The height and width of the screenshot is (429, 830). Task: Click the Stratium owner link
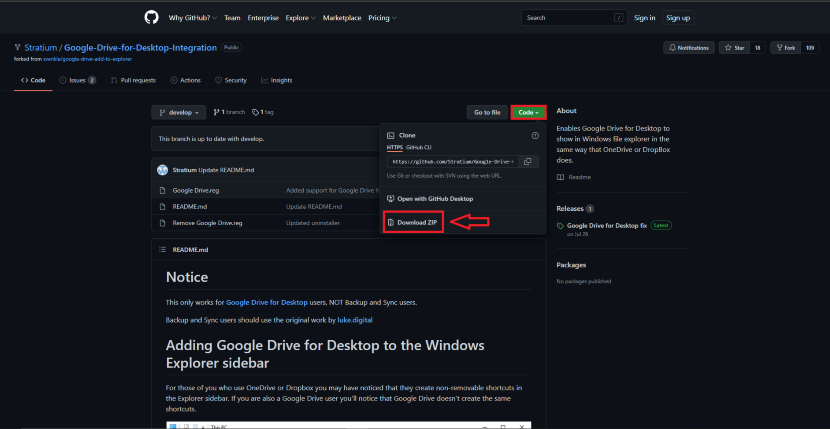(x=41, y=48)
